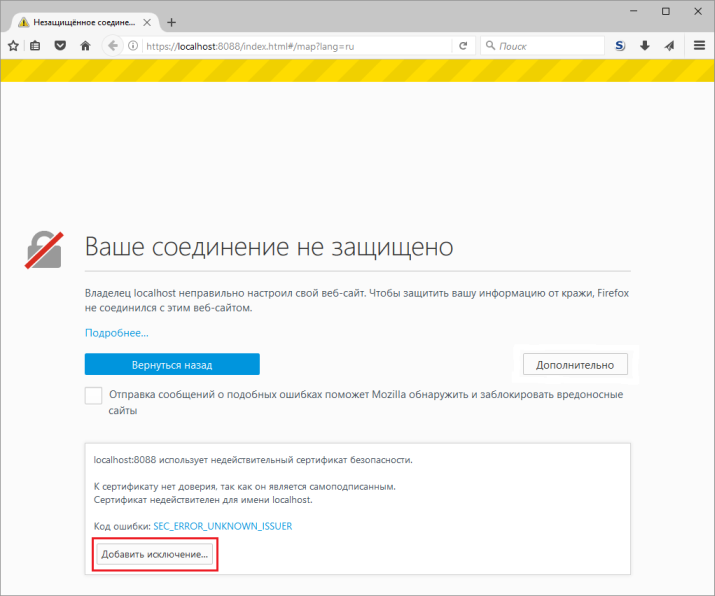Viewport: 715px width, 596px height.
Task: Open the Подробнее… link
Action: (x=117, y=333)
